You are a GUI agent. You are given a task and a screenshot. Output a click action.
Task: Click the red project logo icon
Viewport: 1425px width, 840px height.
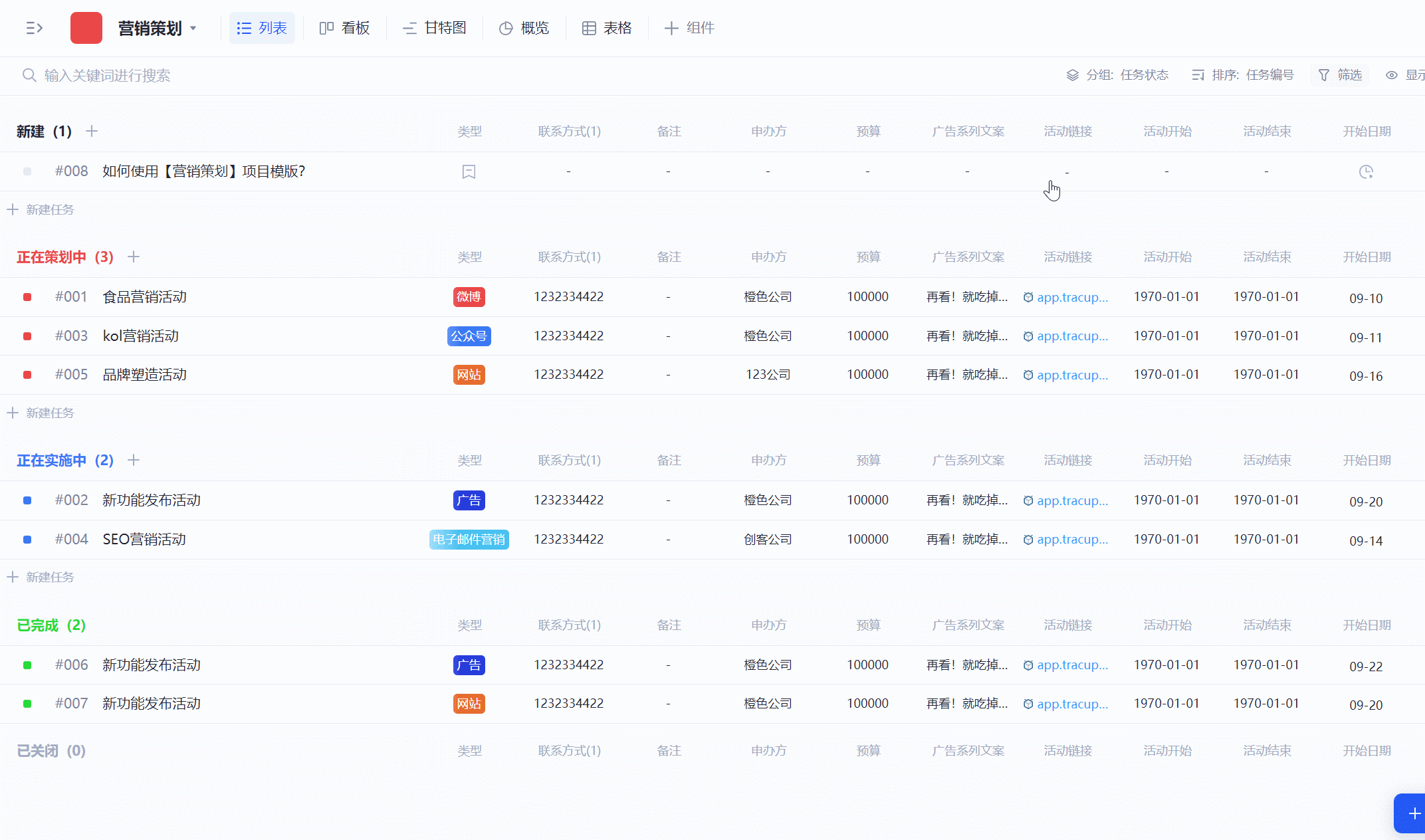86,28
